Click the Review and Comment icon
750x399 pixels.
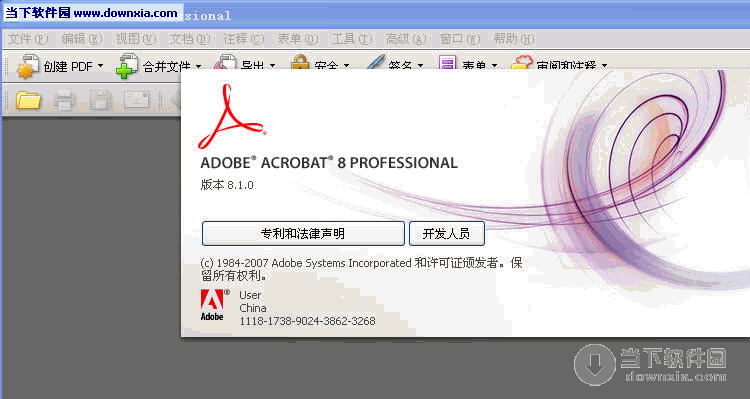[521, 62]
